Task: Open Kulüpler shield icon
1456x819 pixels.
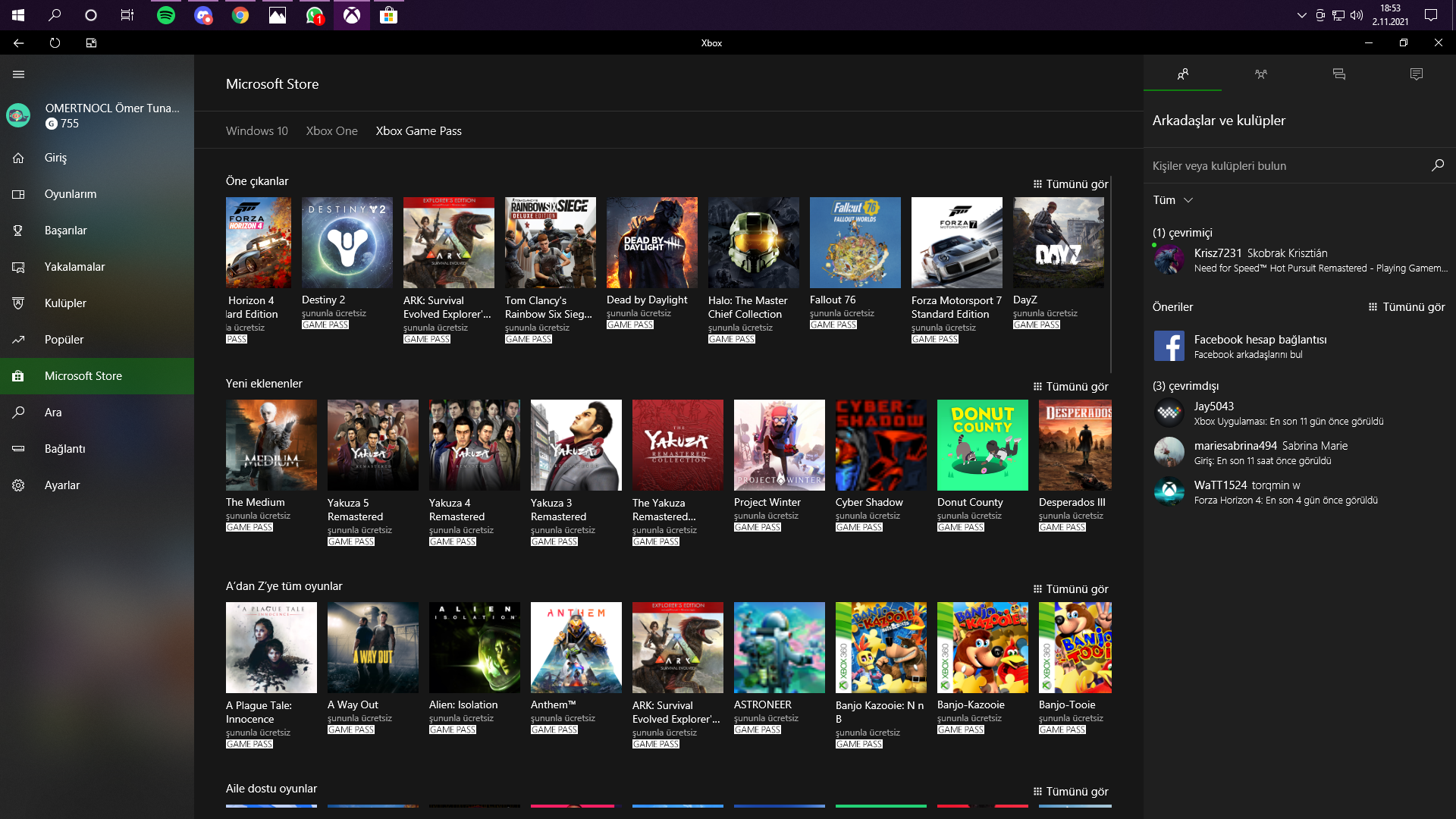Action: tap(18, 303)
